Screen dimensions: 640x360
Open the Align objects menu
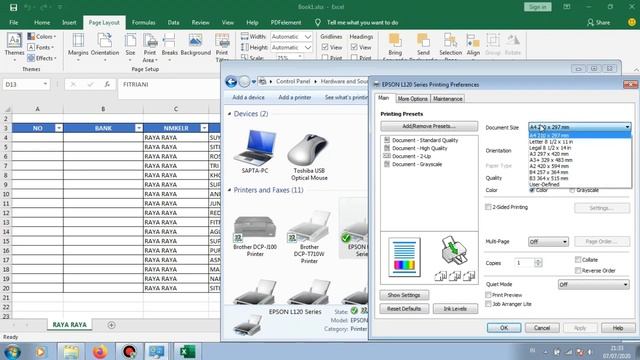[473, 45]
